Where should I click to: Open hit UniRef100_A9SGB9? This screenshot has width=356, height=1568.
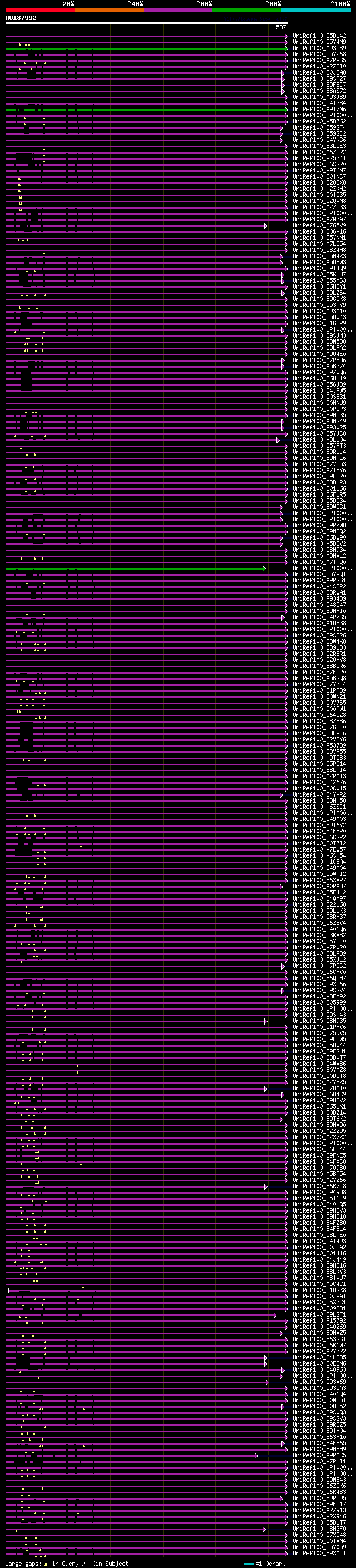pos(319,48)
